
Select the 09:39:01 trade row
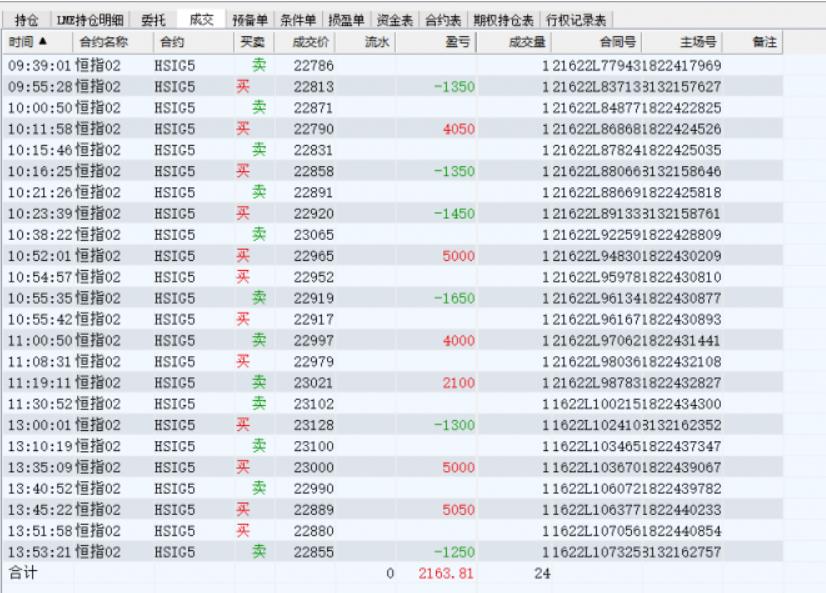point(400,65)
